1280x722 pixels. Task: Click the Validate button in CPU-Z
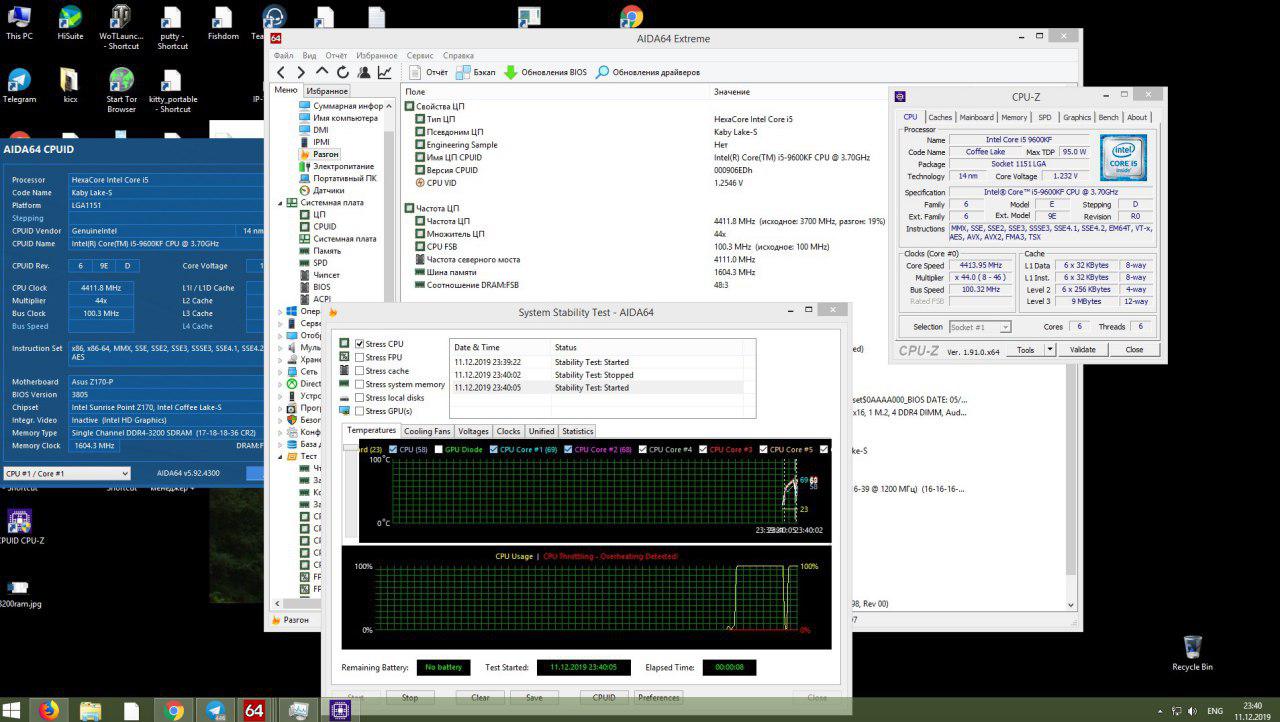pos(1083,350)
